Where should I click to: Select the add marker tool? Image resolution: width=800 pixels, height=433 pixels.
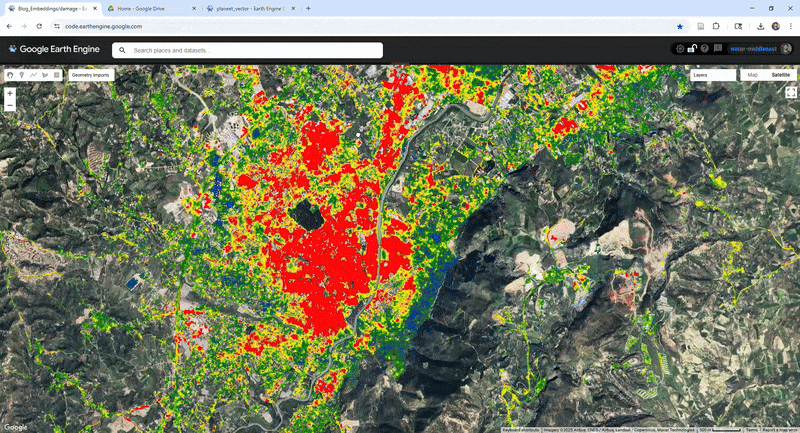click(22, 75)
